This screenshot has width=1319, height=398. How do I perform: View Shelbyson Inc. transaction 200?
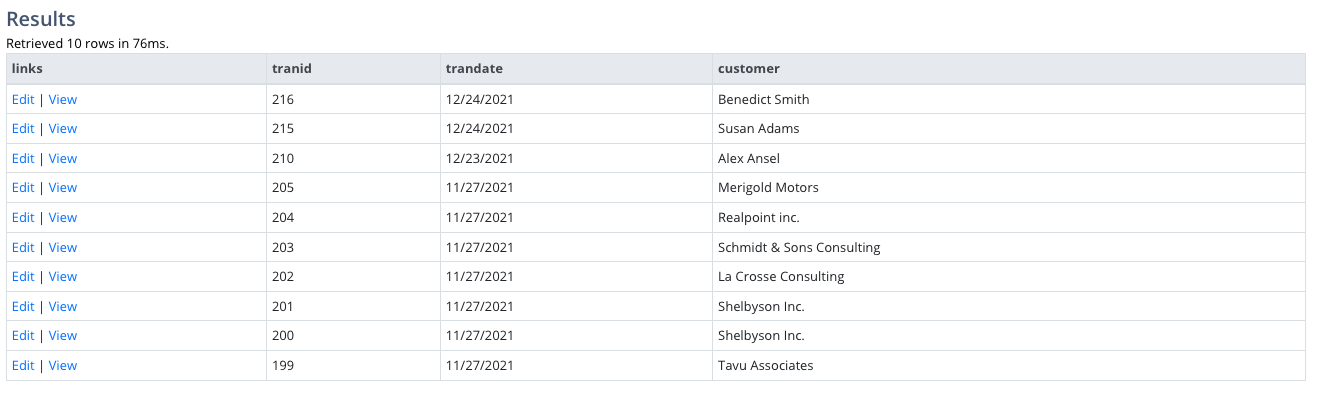[x=63, y=336]
